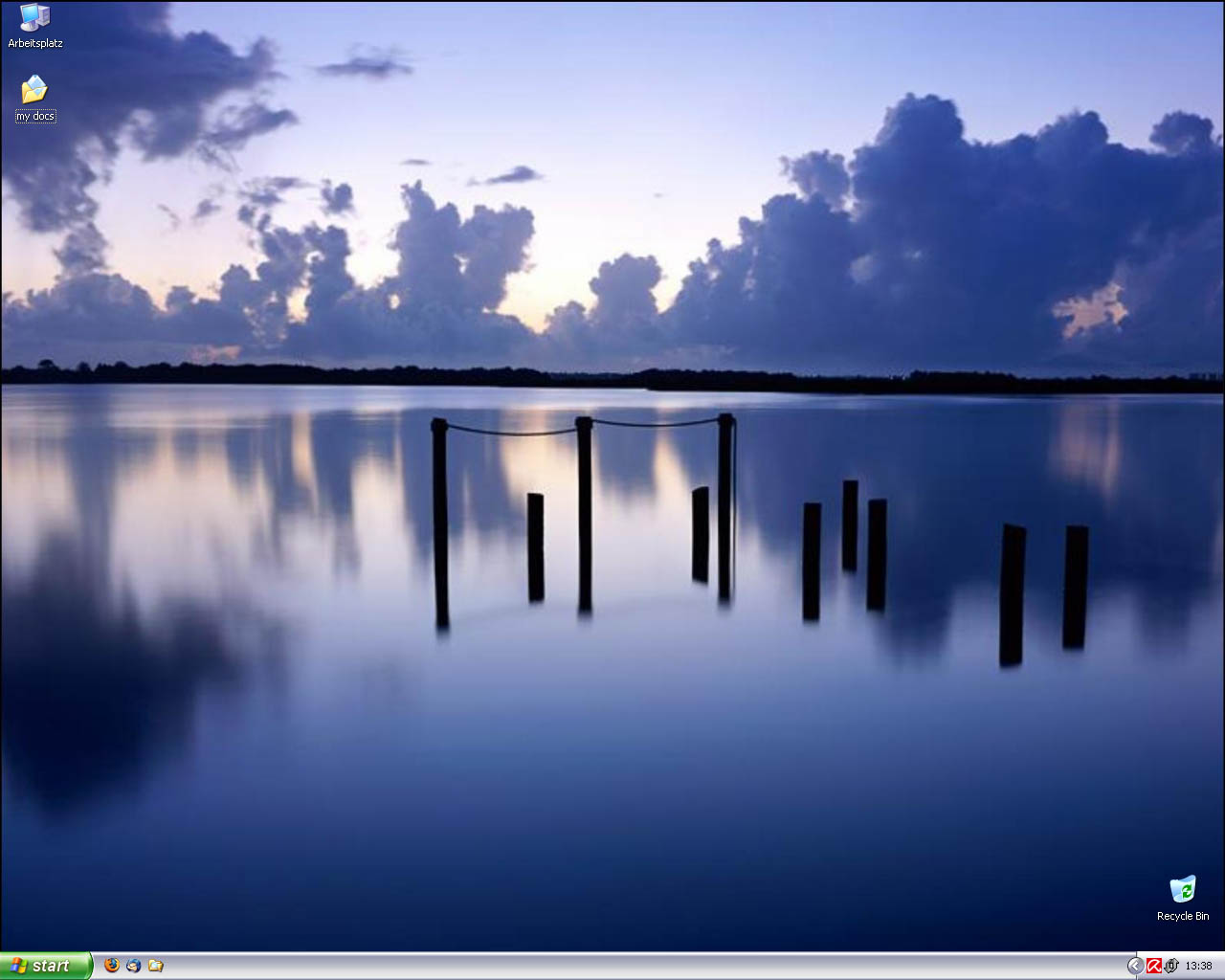This screenshot has width=1225, height=980.
Task: Launch Firefox from Quick Launch
Action: click(x=112, y=966)
